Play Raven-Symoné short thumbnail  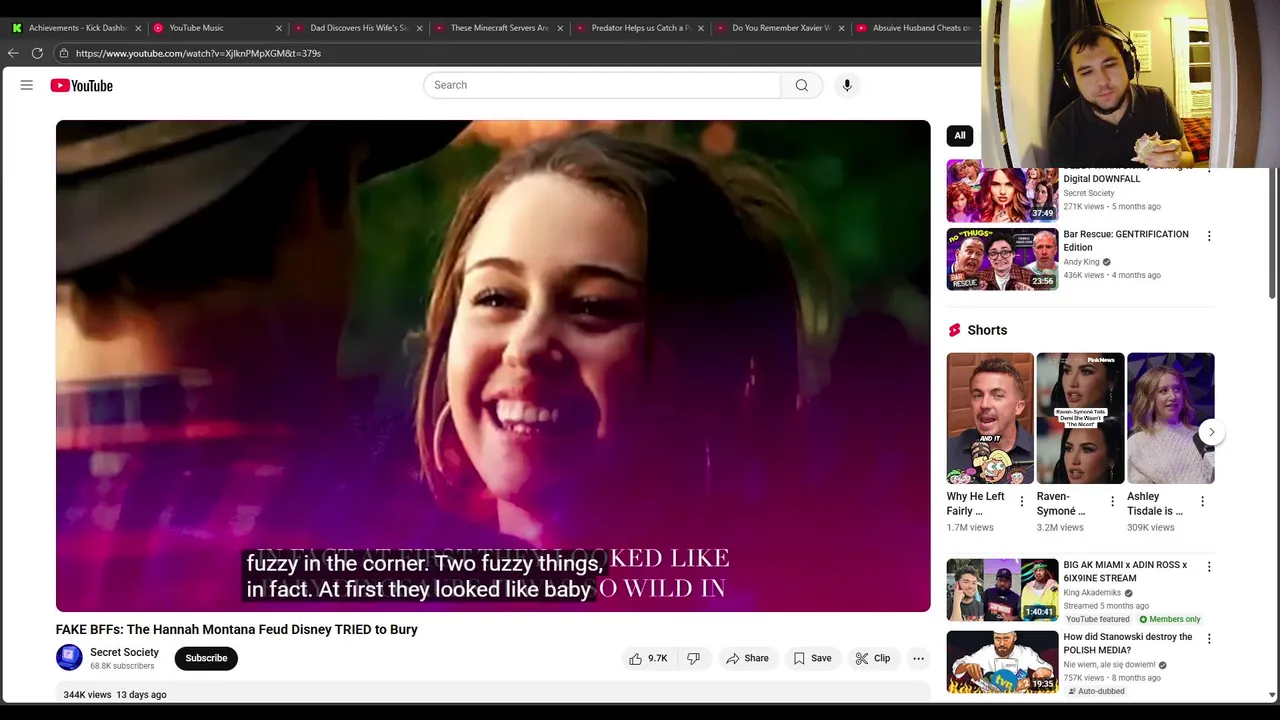1080,418
